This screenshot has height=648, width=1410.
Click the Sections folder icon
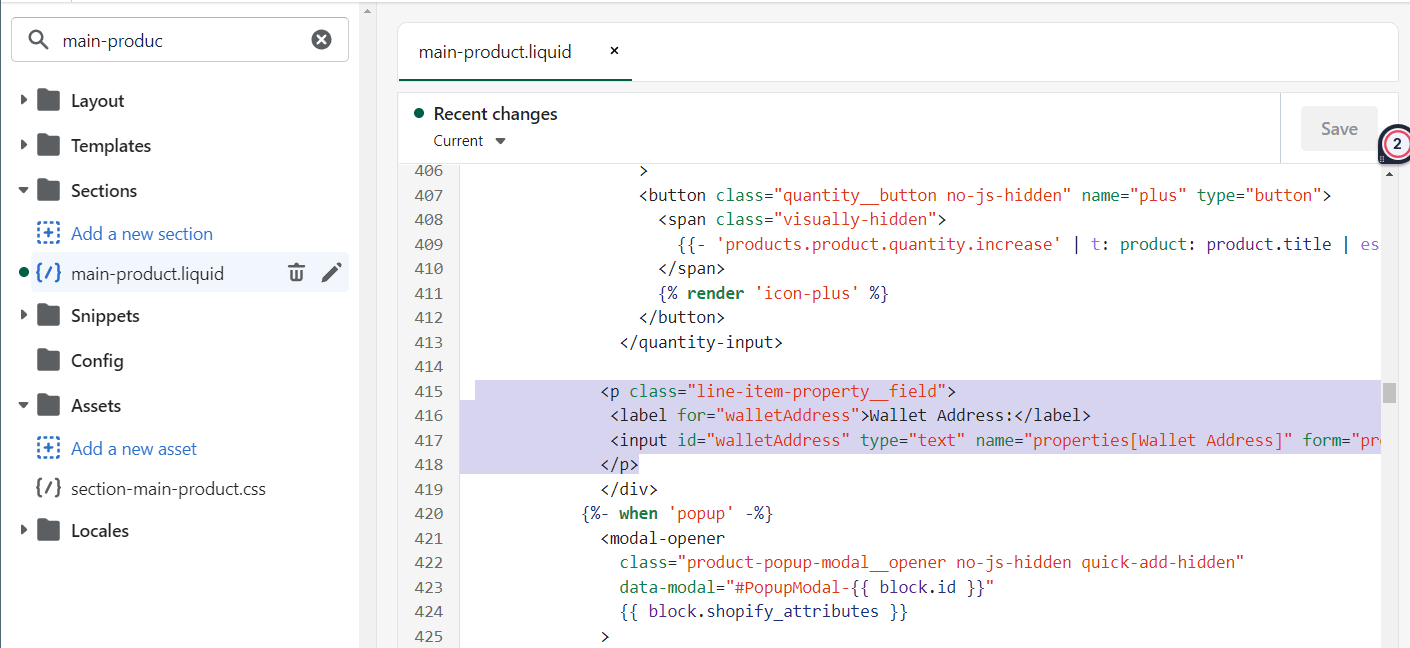(x=49, y=190)
